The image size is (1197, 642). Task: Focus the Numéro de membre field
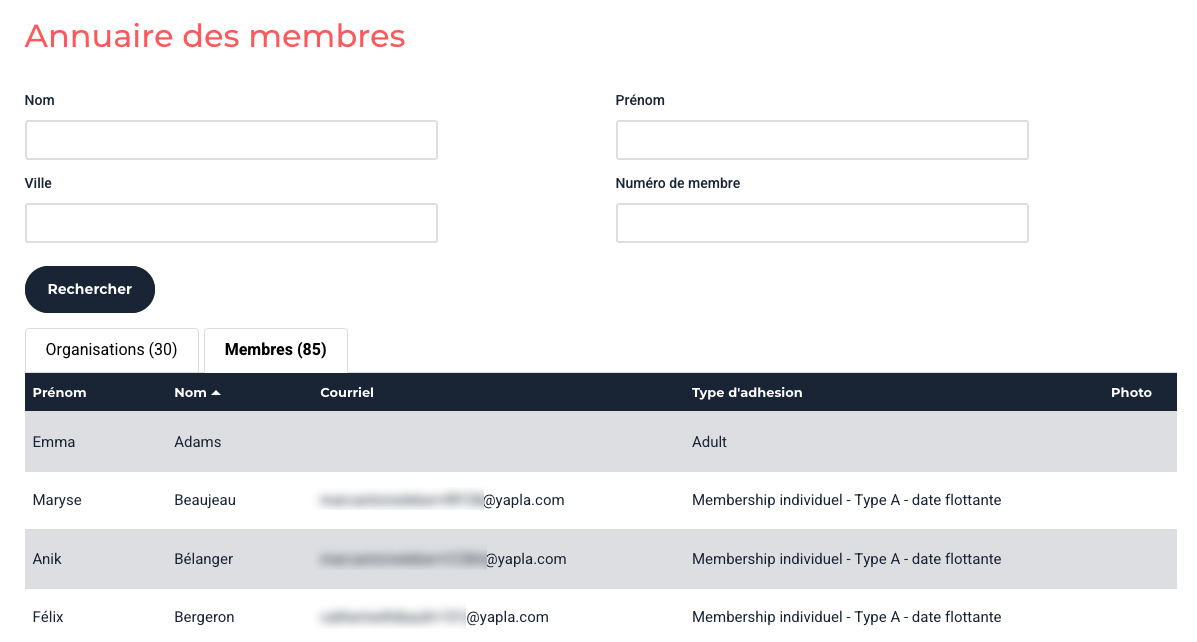pyautogui.click(x=822, y=223)
